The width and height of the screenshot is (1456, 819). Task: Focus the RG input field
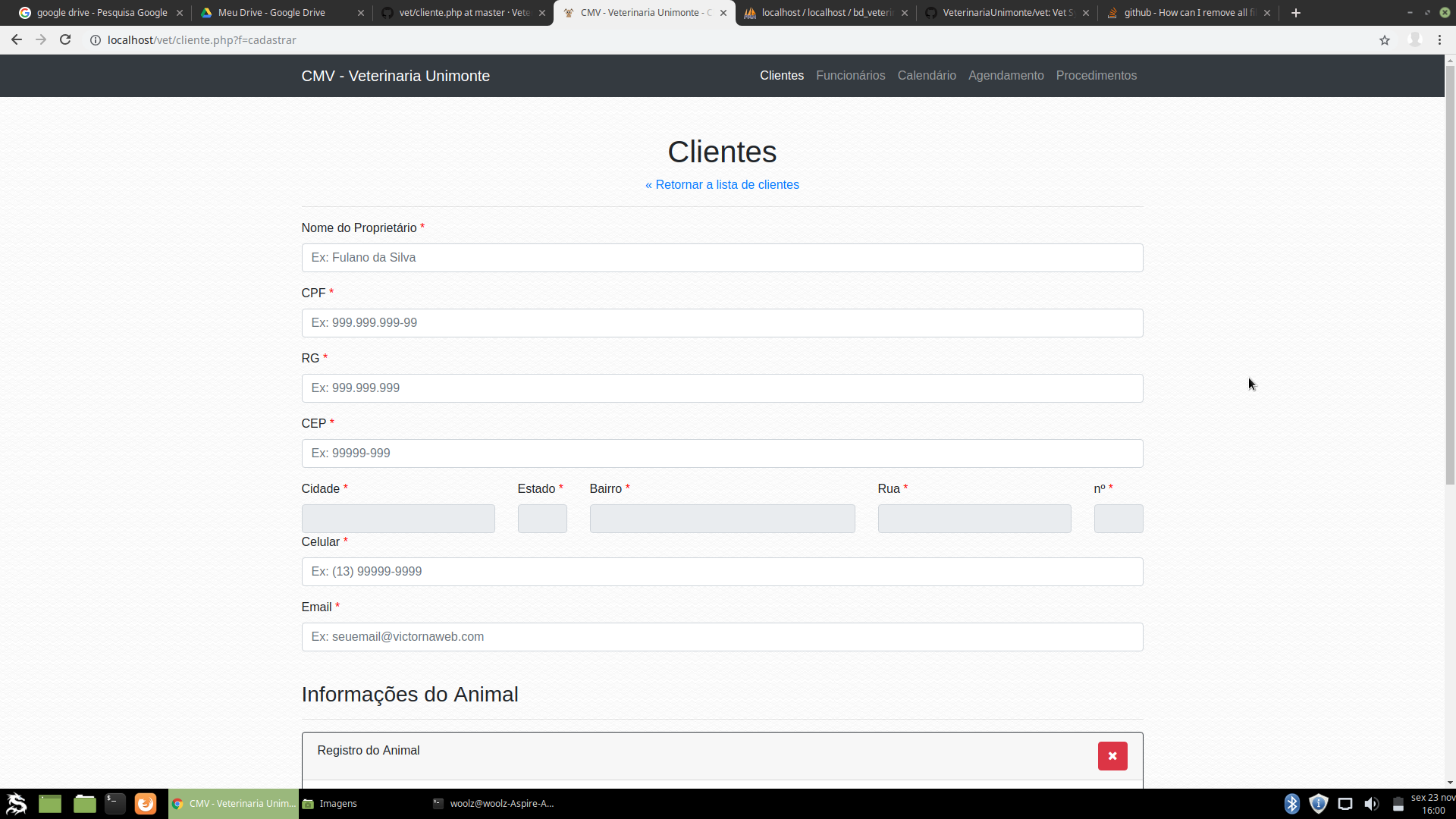pyautogui.click(x=722, y=388)
